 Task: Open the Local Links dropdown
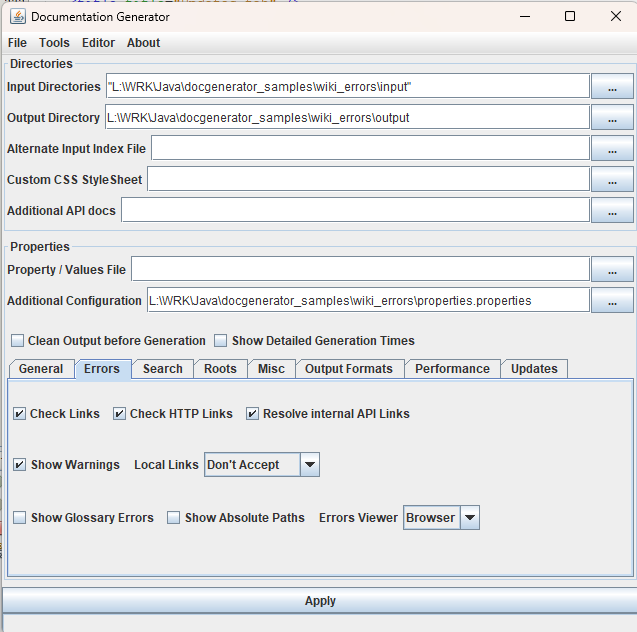click(262, 465)
